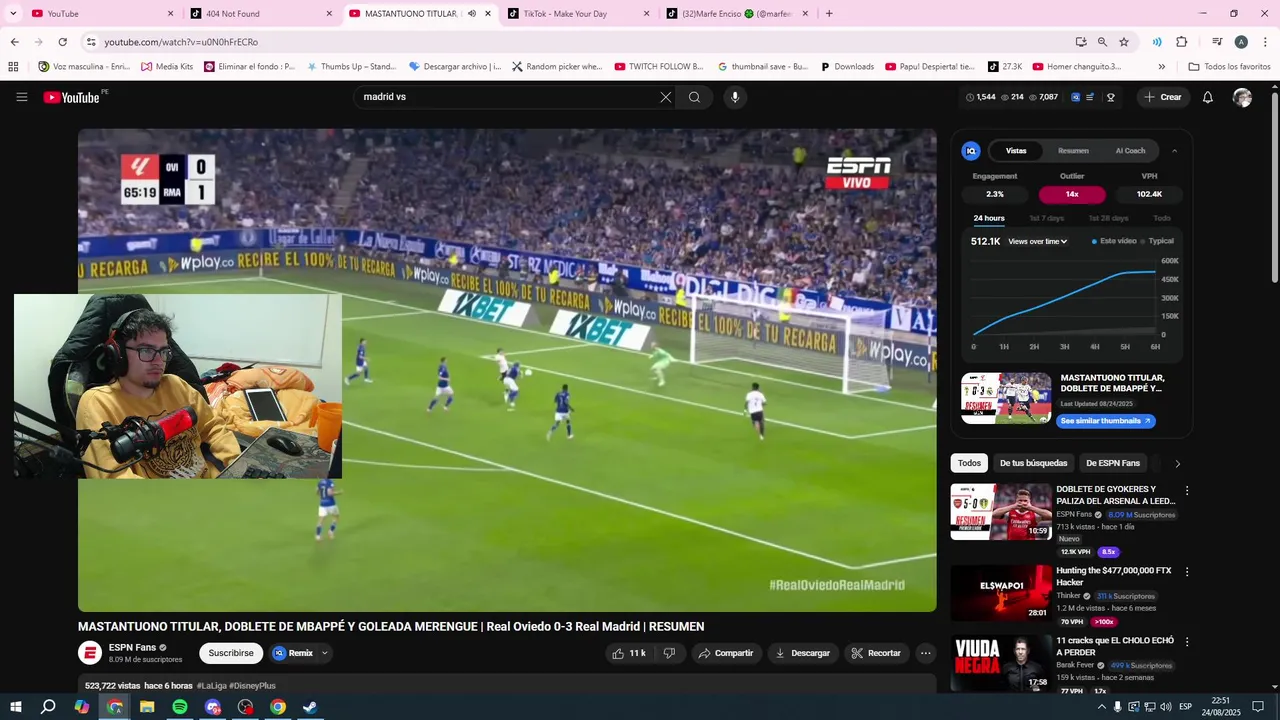Viewport: 1280px width, 720px height.
Task: Open options for Hunting the FTX Hacker video
Action: (1187, 572)
